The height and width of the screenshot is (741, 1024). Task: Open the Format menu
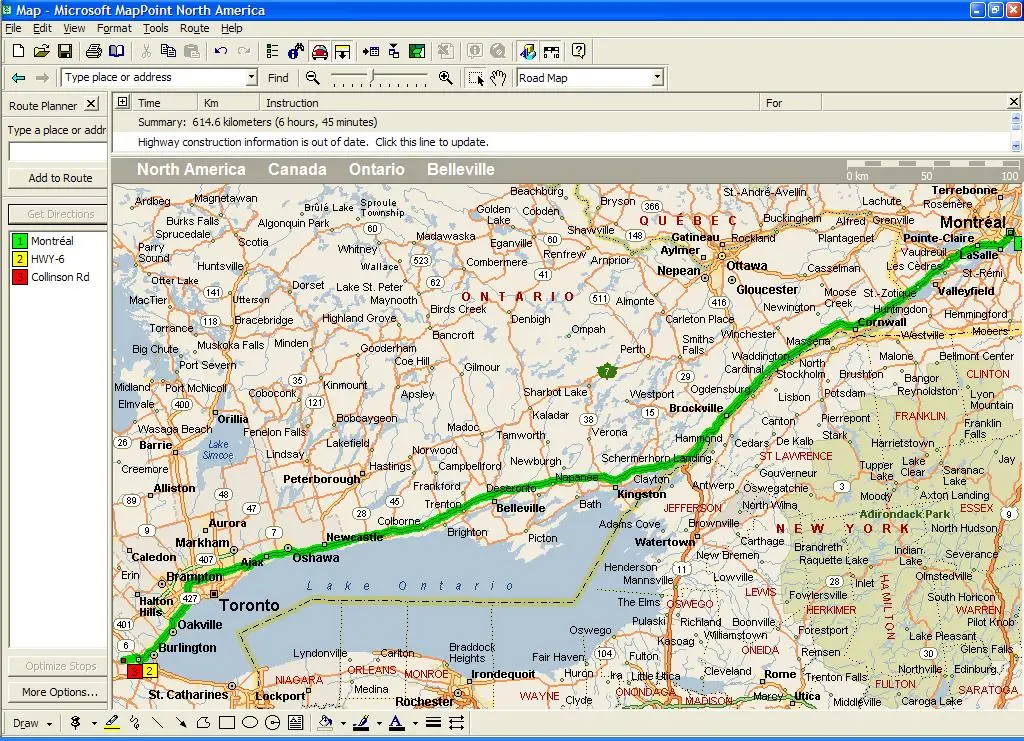(x=114, y=29)
